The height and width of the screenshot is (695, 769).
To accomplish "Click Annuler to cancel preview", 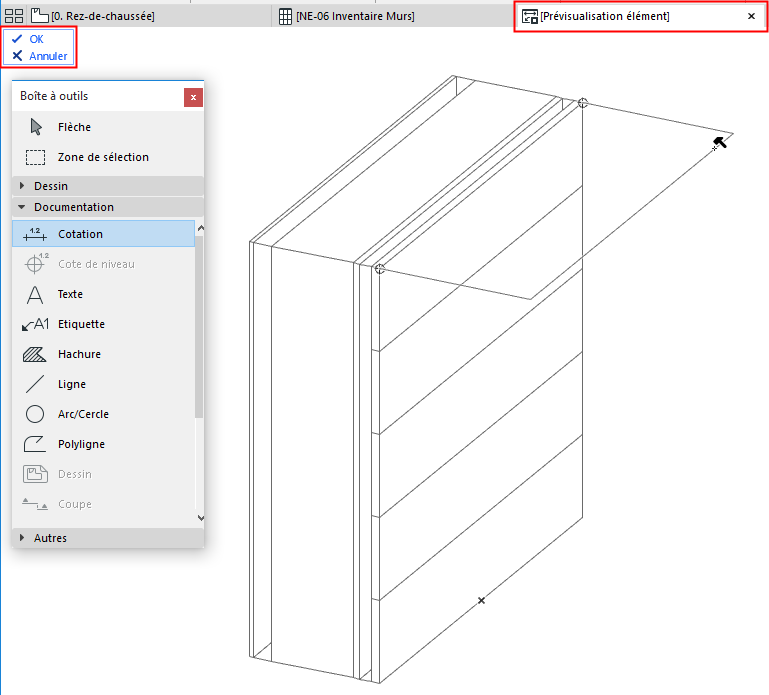I will (x=39, y=56).
